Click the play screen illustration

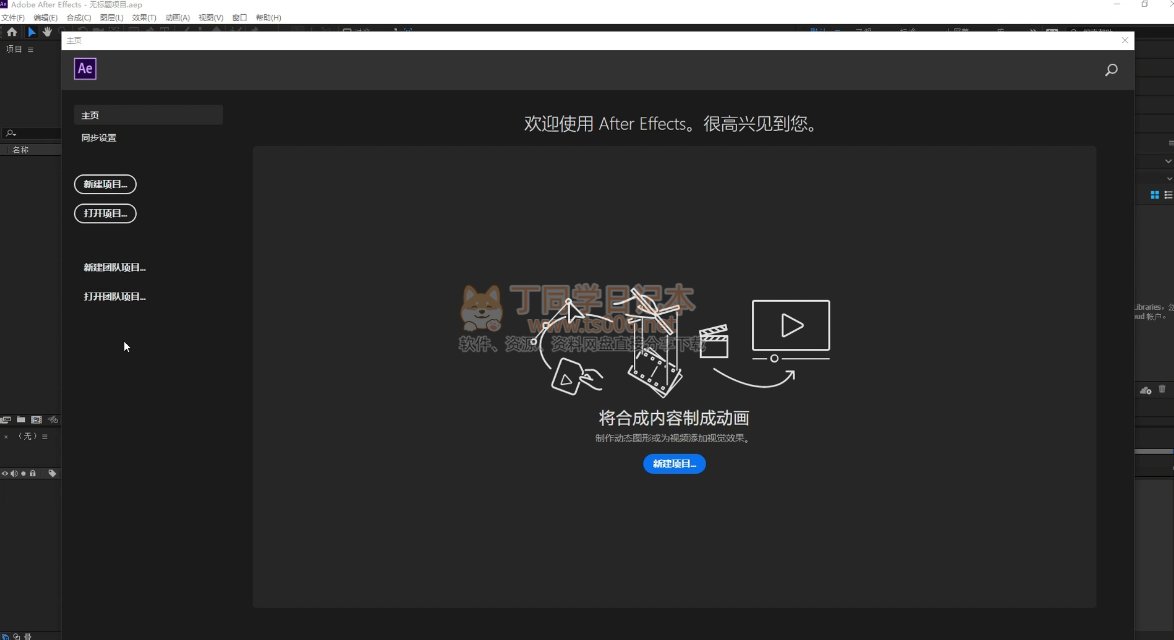tap(791, 326)
